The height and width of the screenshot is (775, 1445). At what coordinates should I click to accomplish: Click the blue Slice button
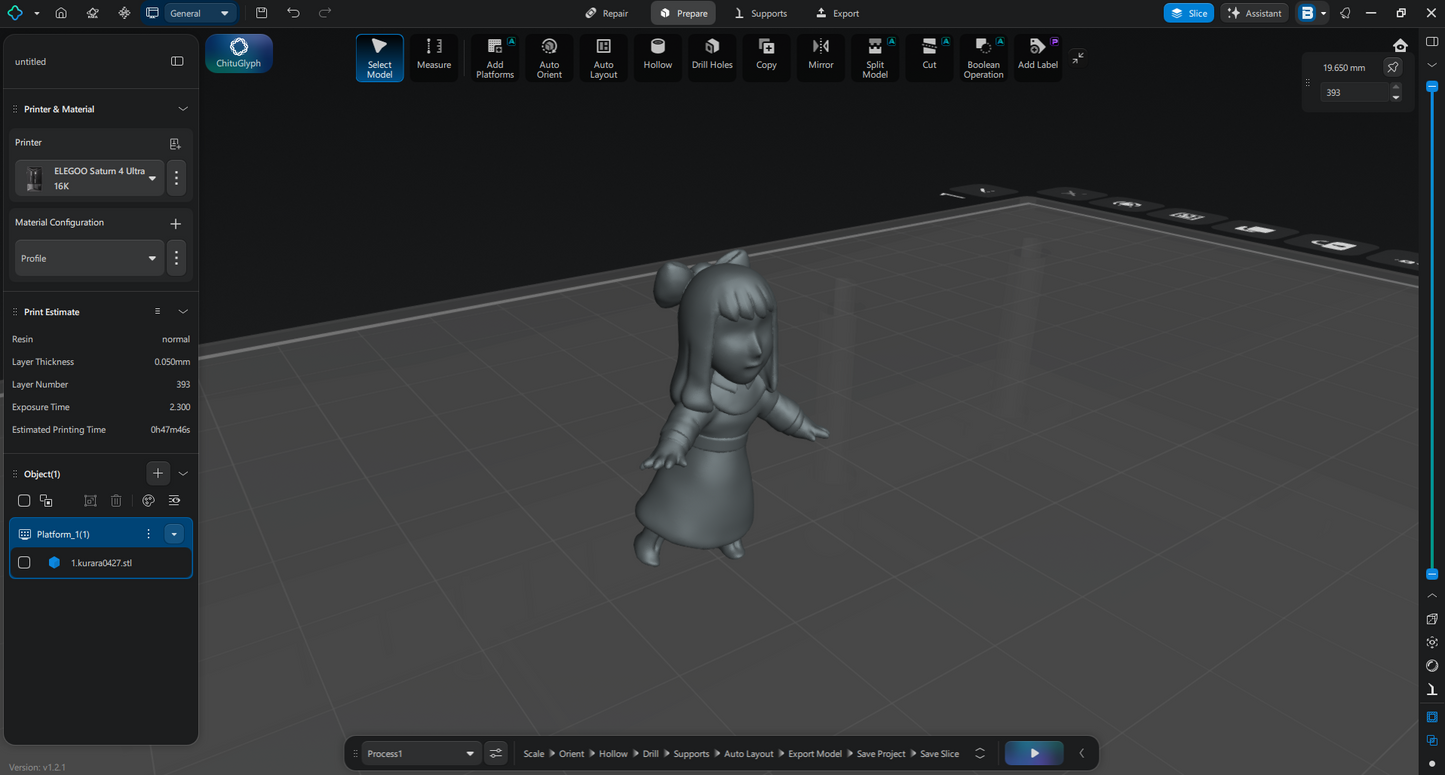click(x=1189, y=13)
